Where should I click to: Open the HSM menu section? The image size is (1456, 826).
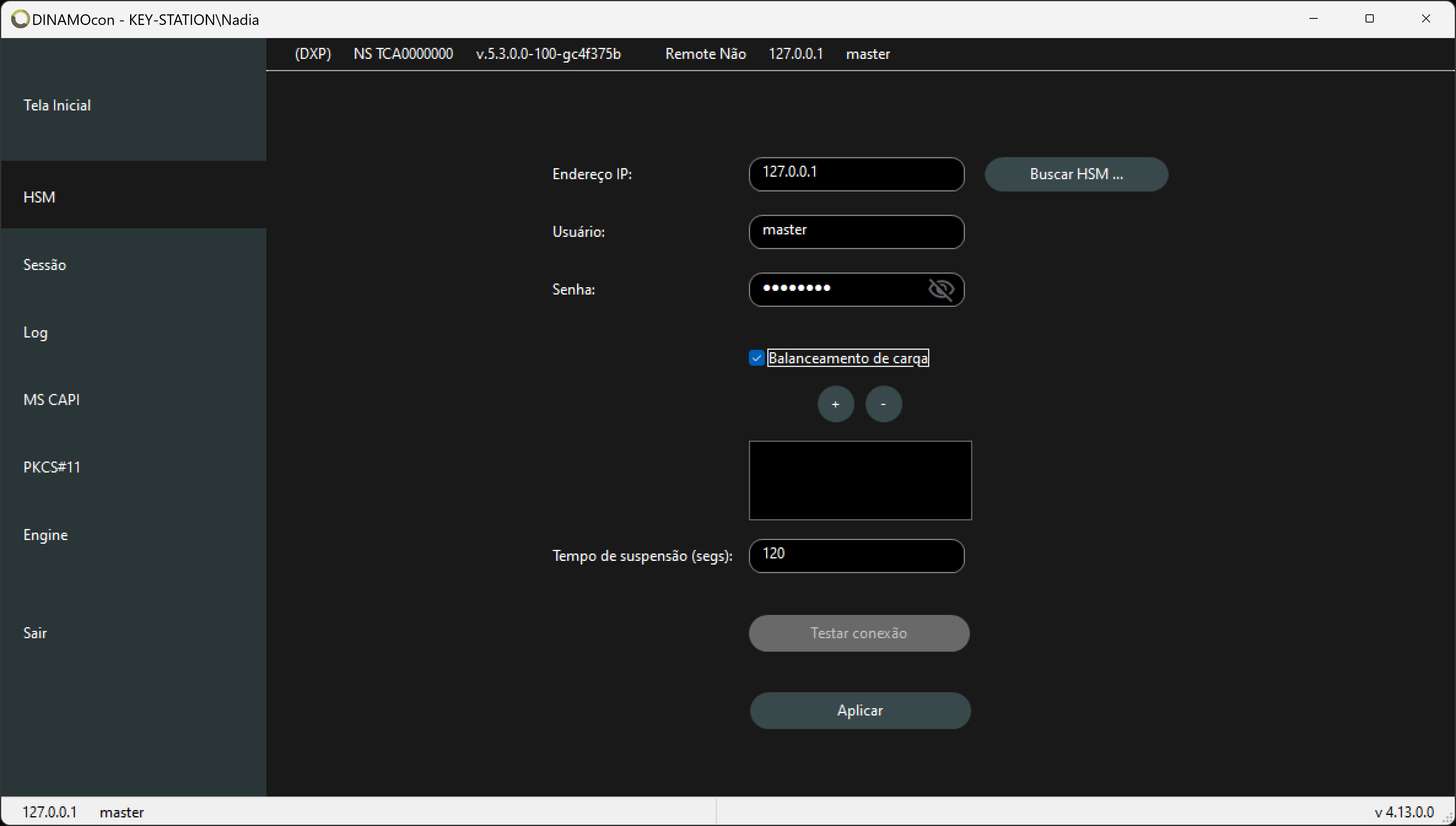click(39, 197)
